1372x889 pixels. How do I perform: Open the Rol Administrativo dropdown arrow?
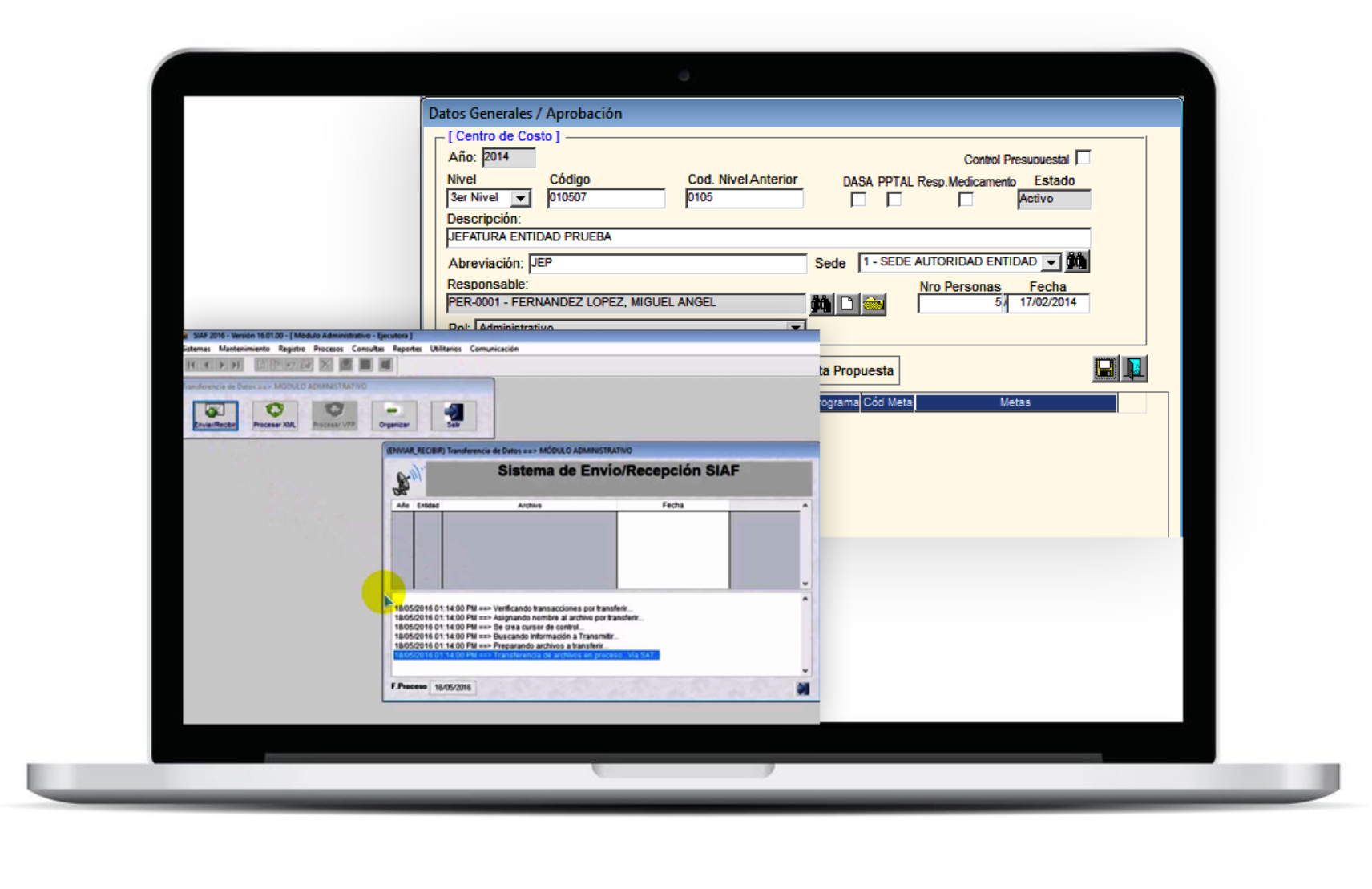click(x=795, y=327)
